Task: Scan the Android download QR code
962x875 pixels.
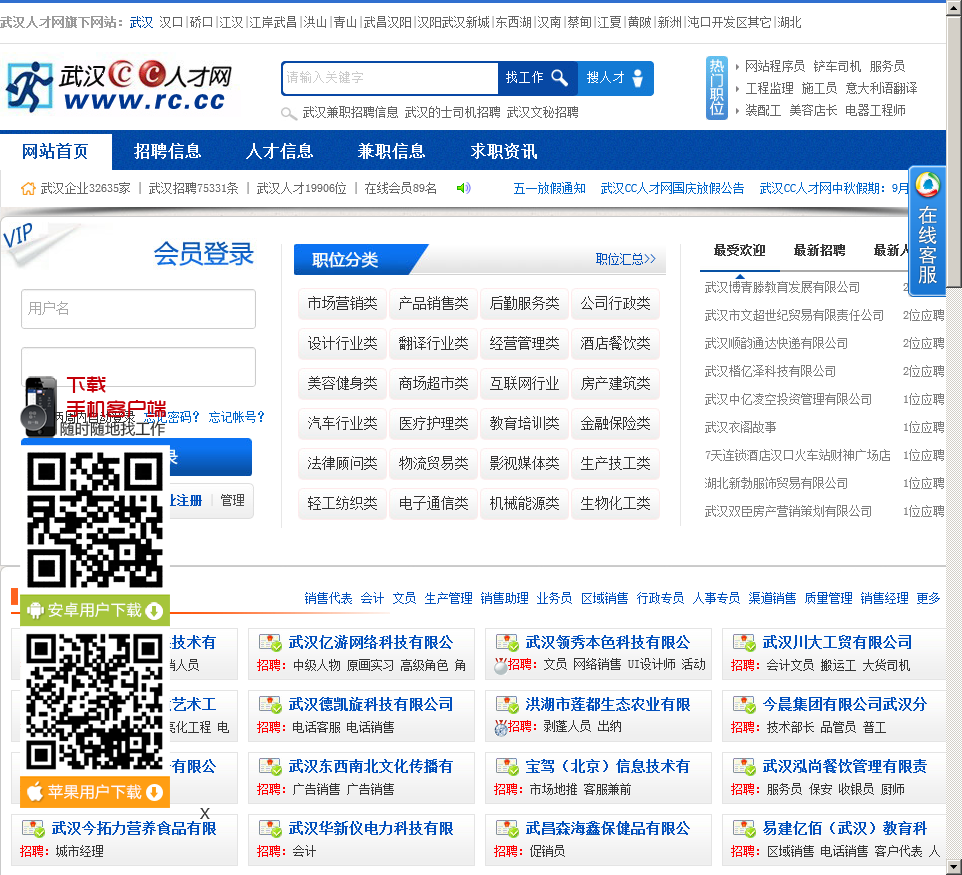Action: pyautogui.click(x=95, y=520)
